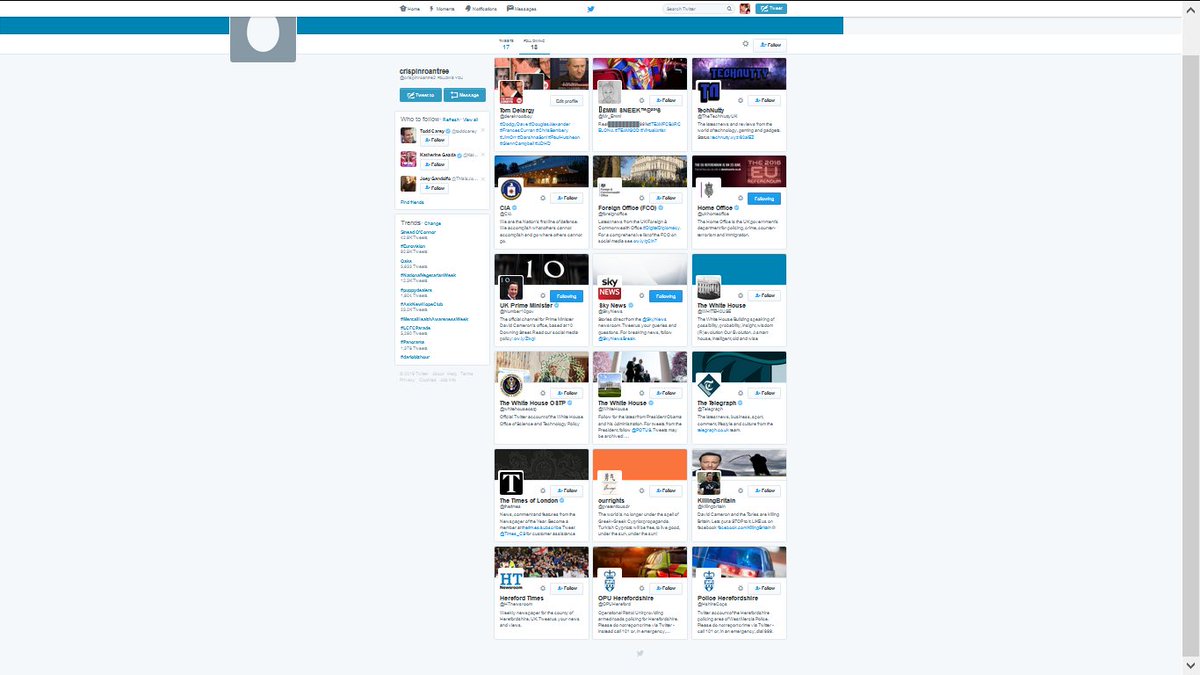Image resolution: width=1200 pixels, height=675 pixels.
Task: Follow suggested user Katherine Gazda
Action: 434,164
